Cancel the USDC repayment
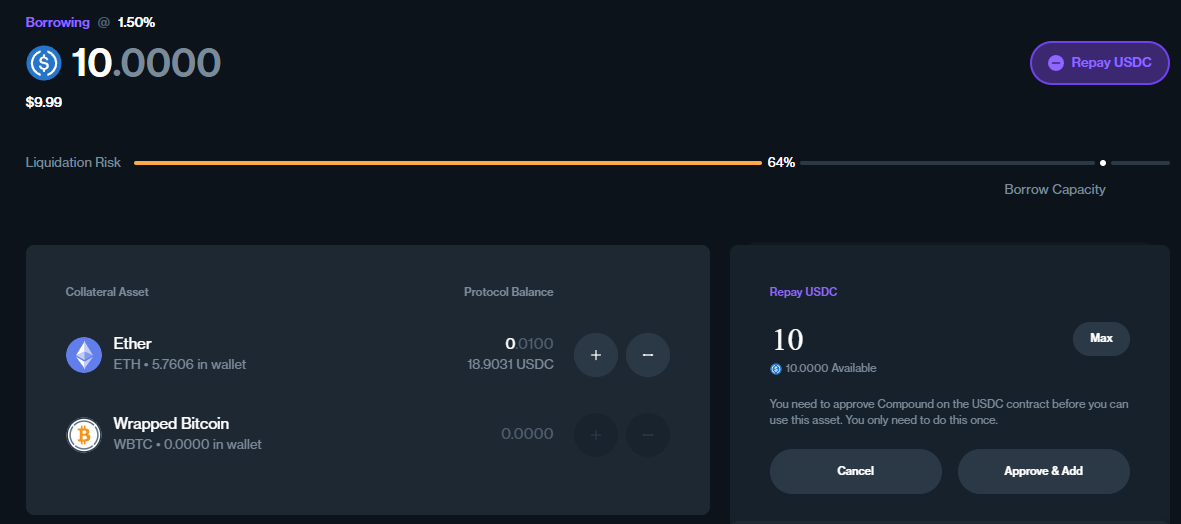Viewport: 1181px width, 524px height. [855, 471]
